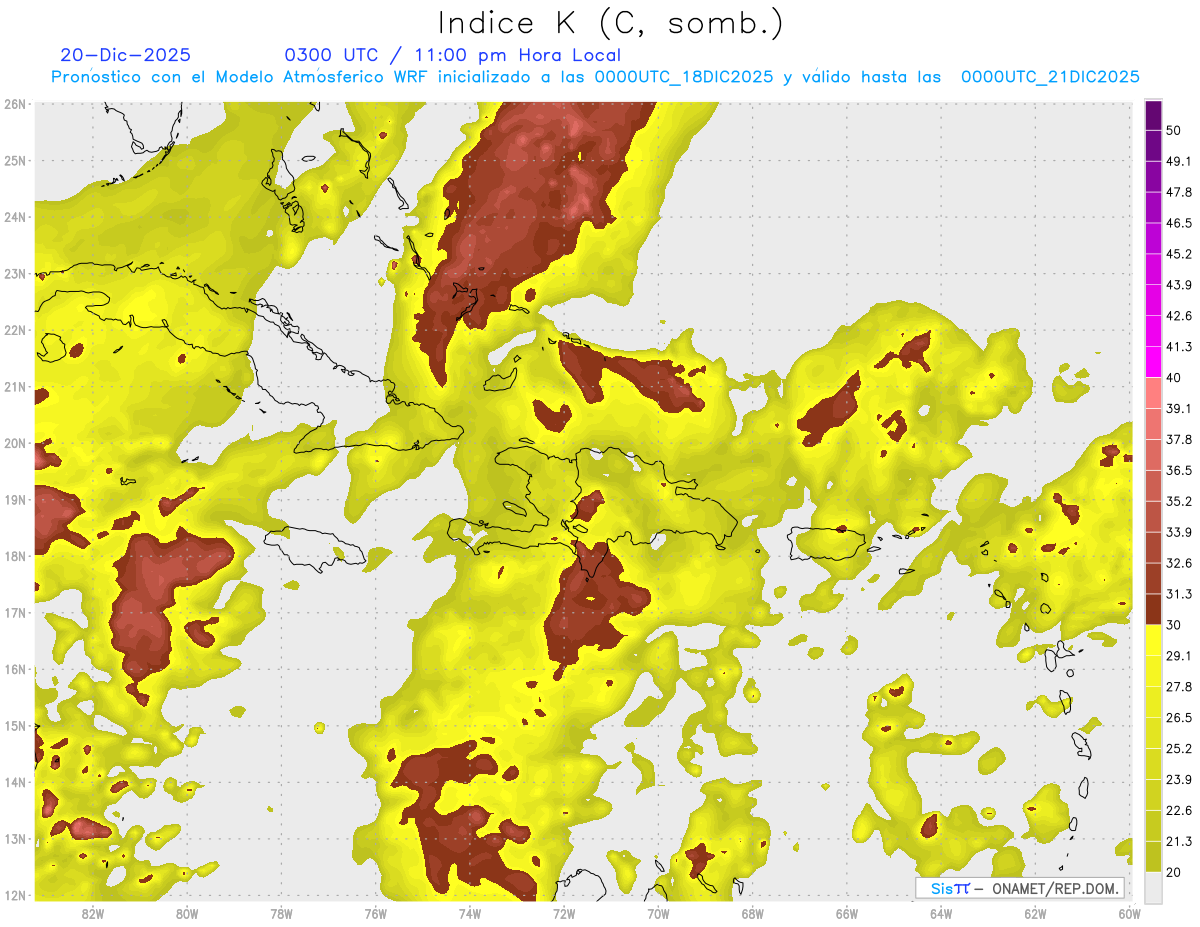Click the "70W" longitude axis label

(658, 914)
